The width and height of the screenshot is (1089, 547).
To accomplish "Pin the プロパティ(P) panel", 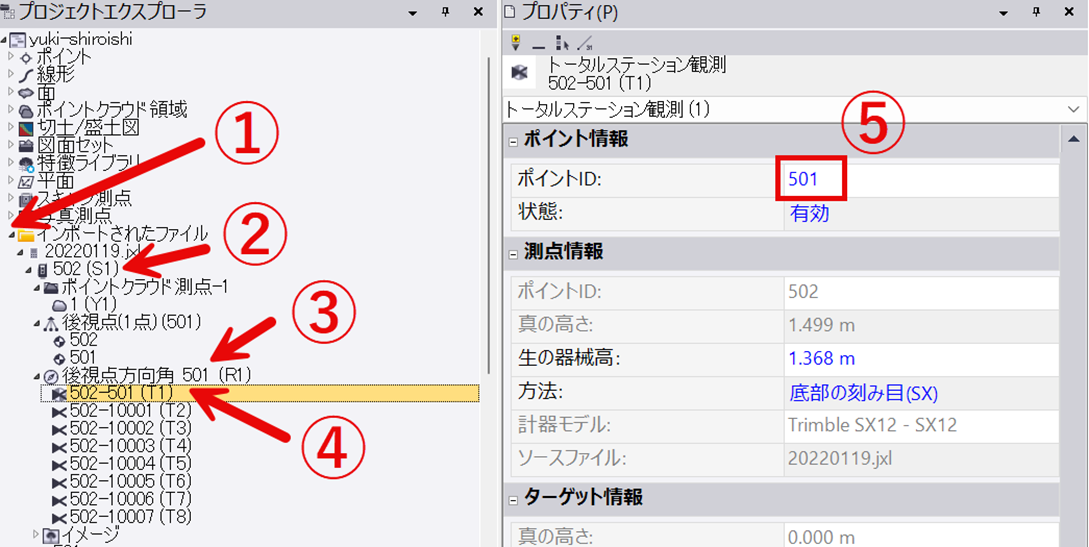I will [1036, 12].
